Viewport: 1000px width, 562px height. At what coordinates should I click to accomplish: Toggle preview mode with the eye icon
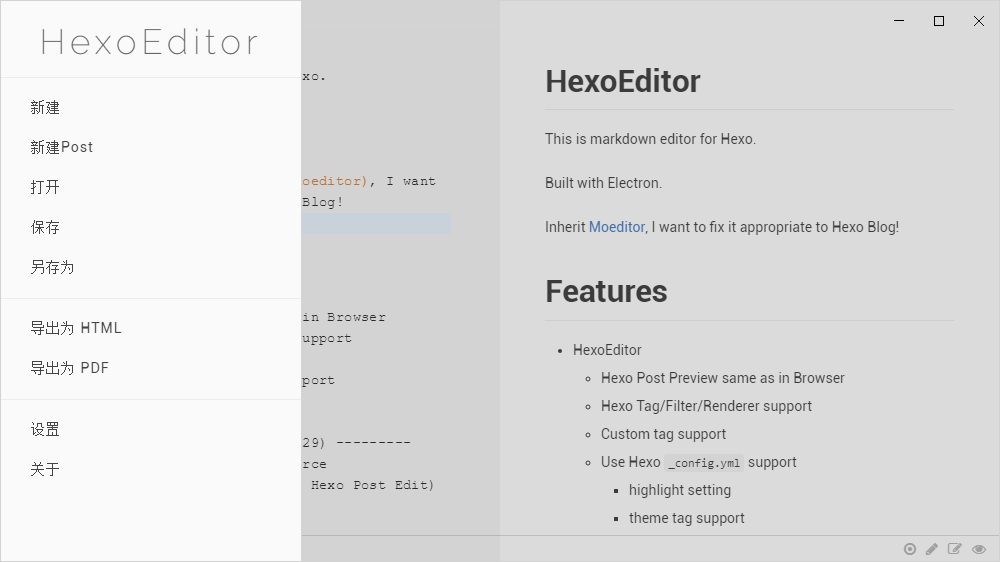point(979,549)
